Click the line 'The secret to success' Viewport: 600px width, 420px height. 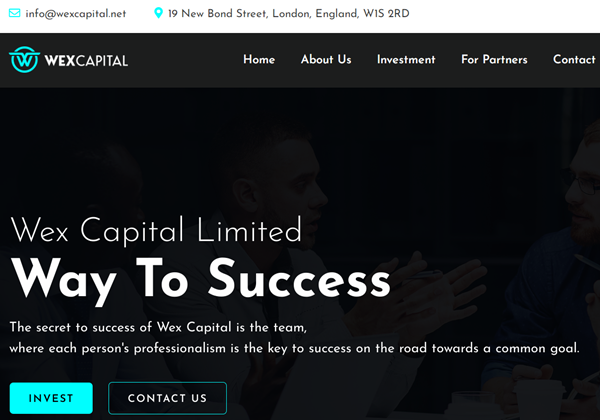158,327
